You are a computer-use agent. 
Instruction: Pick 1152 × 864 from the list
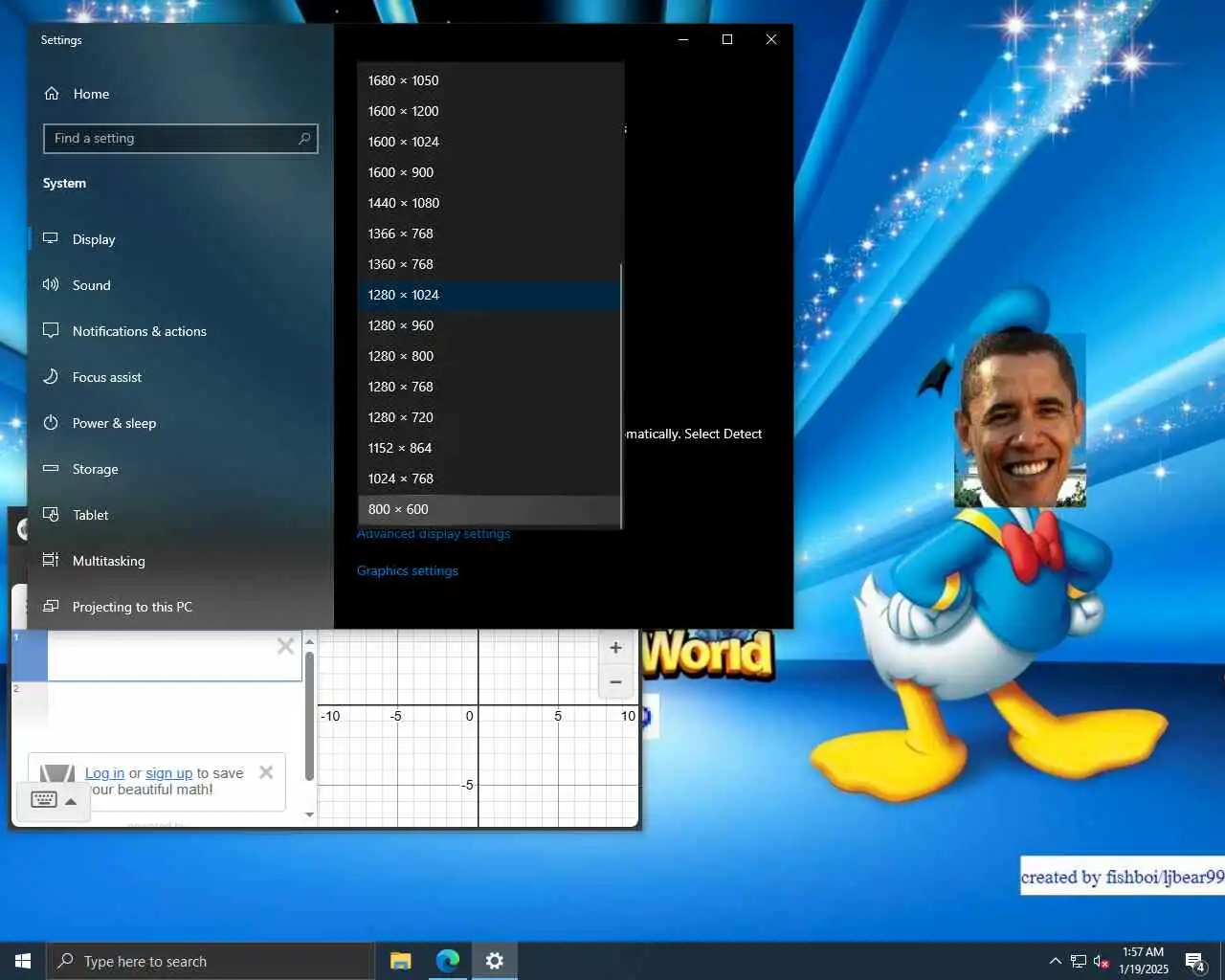490,448
